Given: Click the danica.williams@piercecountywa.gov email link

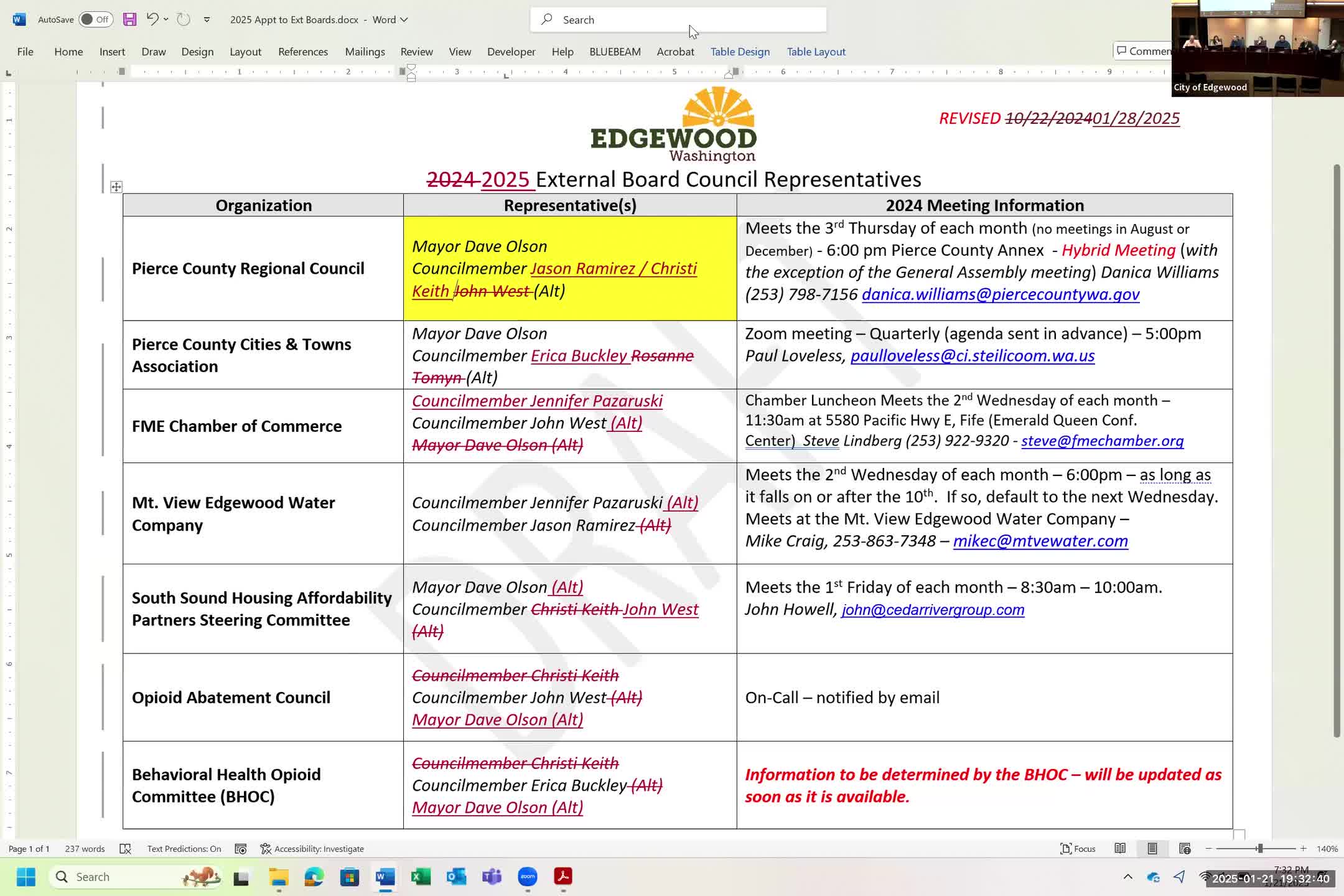Looking at the screenshot, I should pos(1001,294).
